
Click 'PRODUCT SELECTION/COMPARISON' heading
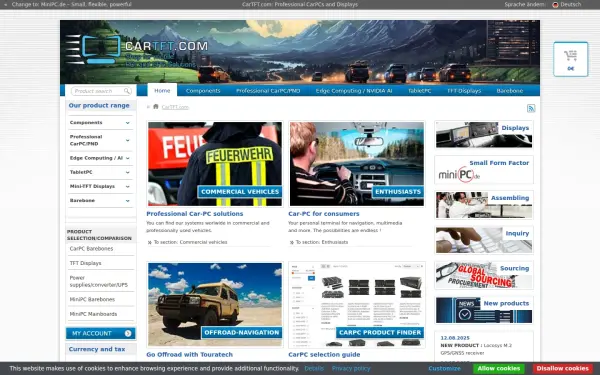(99, 235)
